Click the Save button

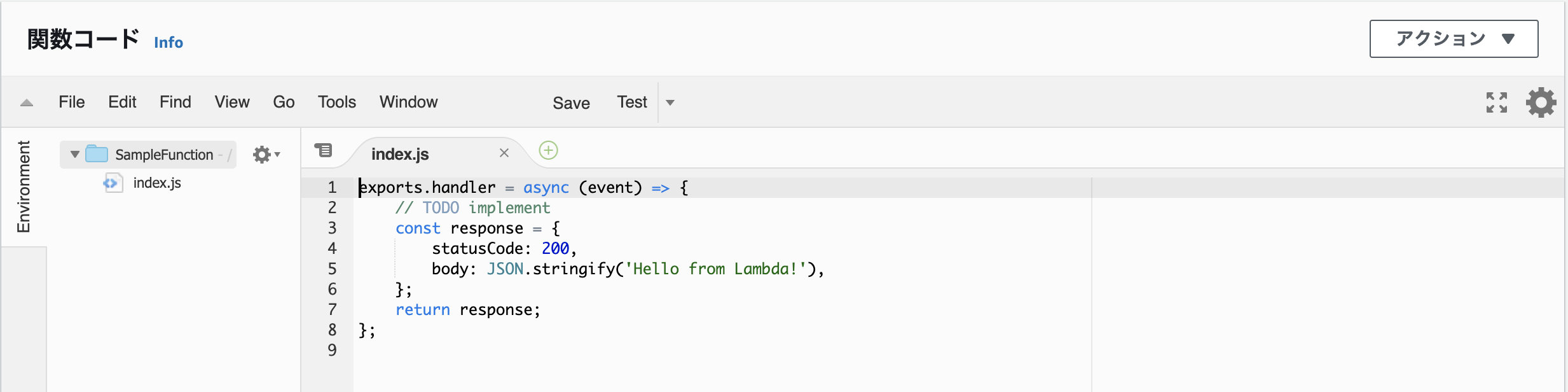(571, 103)
